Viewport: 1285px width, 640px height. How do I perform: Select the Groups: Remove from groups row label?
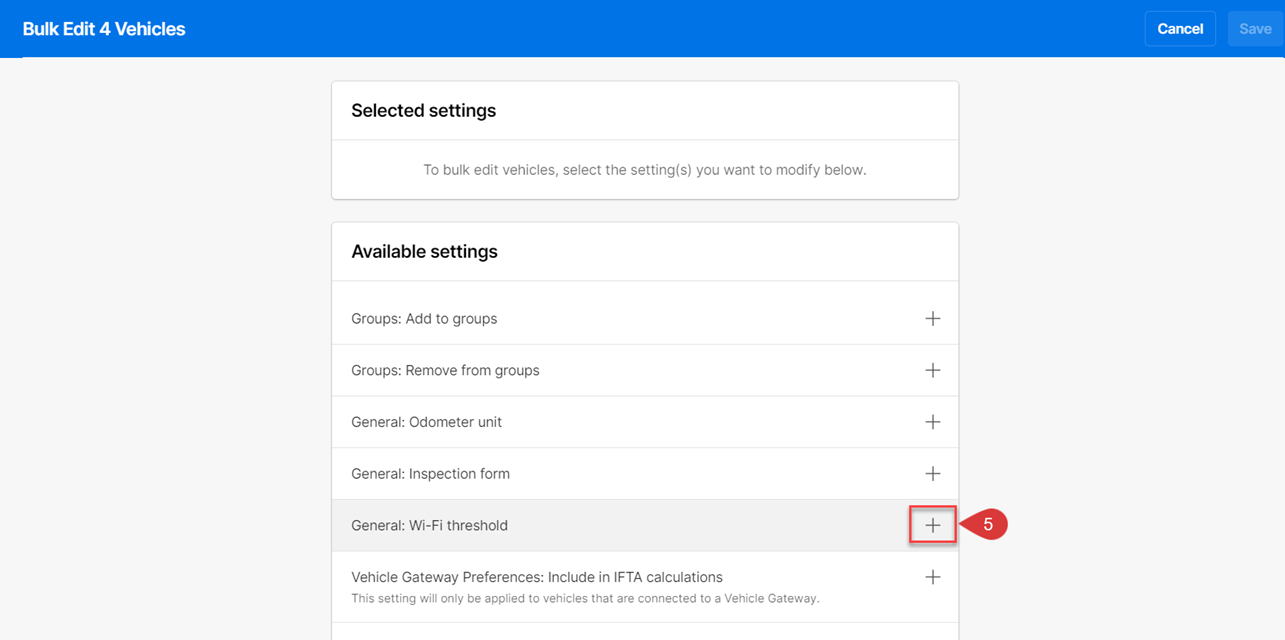tap(445, 370)
